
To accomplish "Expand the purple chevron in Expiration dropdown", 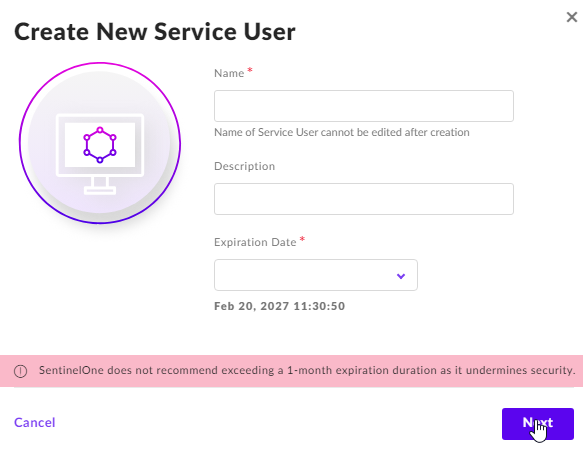I will 400,276.
